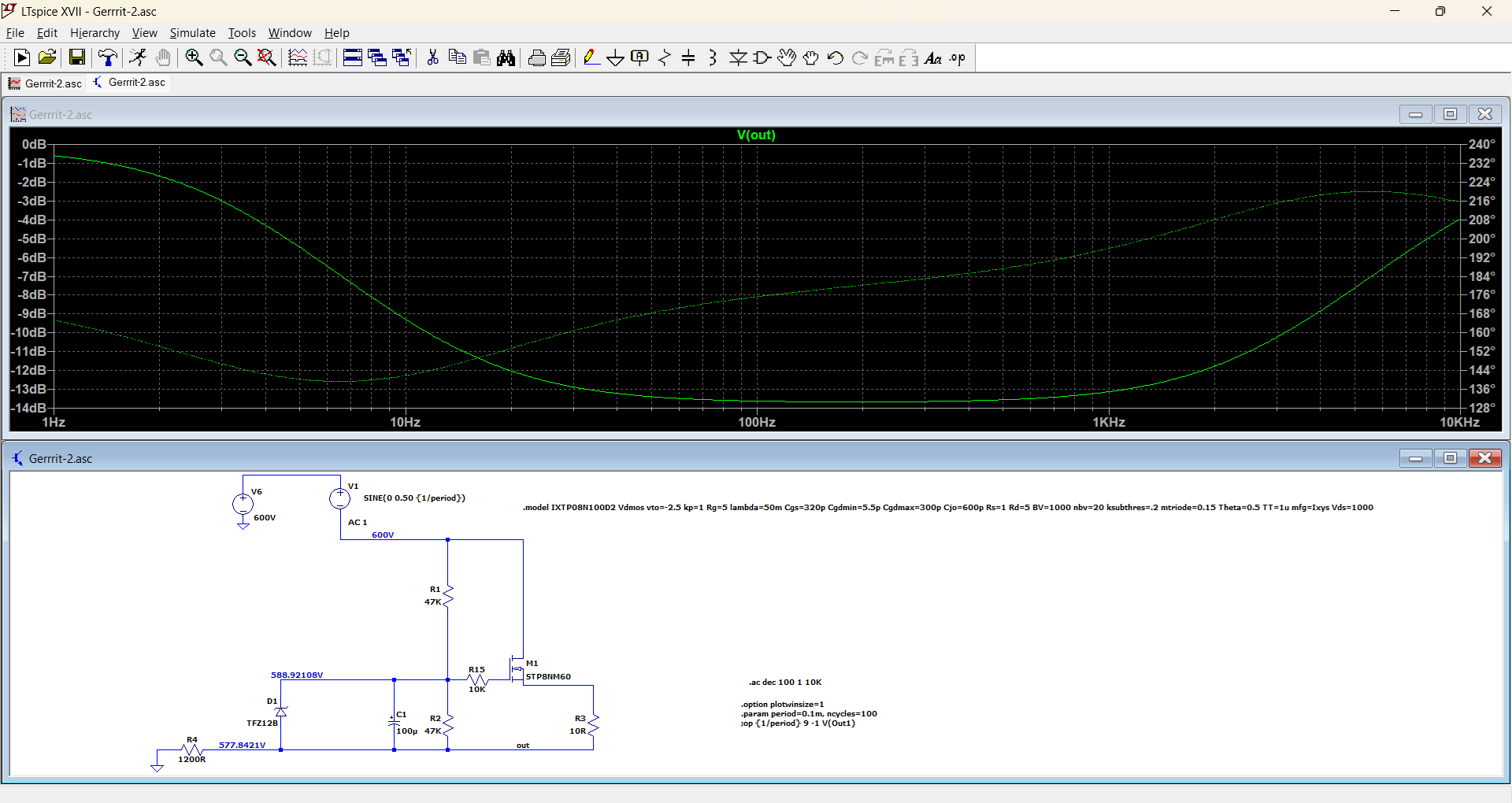1512x803 pixels.
Task: Select the Label Net tool
Action: tap(640, 57)
